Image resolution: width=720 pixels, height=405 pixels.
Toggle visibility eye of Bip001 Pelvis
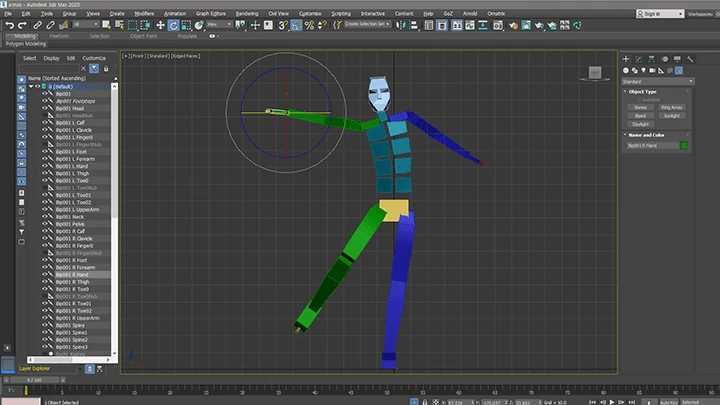pyautogui.click(x=45, y=224)
